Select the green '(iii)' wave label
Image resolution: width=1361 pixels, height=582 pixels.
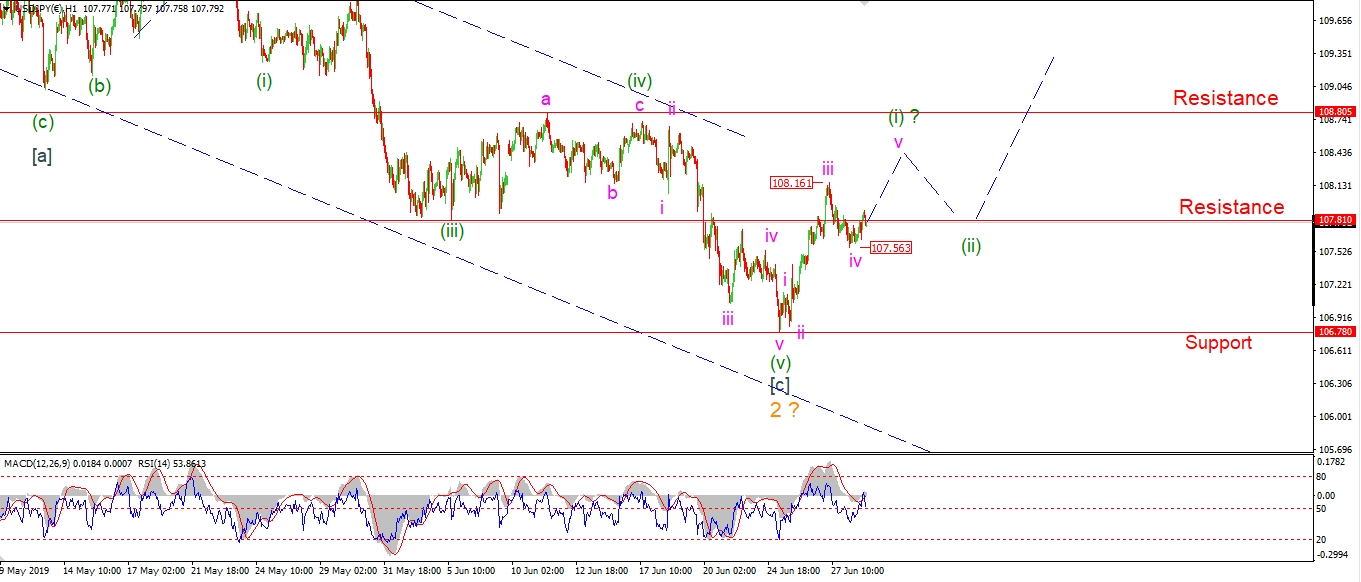pos(452,231)
